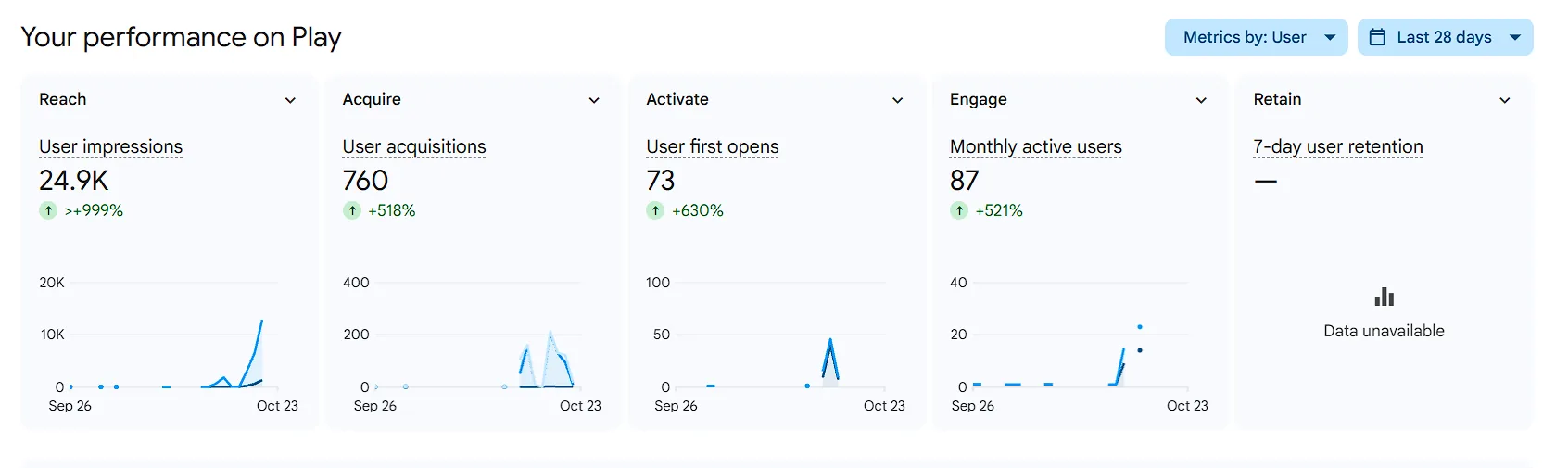Click the top dot in Monthly active users chart
This screenshot has height=468, width=1568.
[x=1139, y=327]
